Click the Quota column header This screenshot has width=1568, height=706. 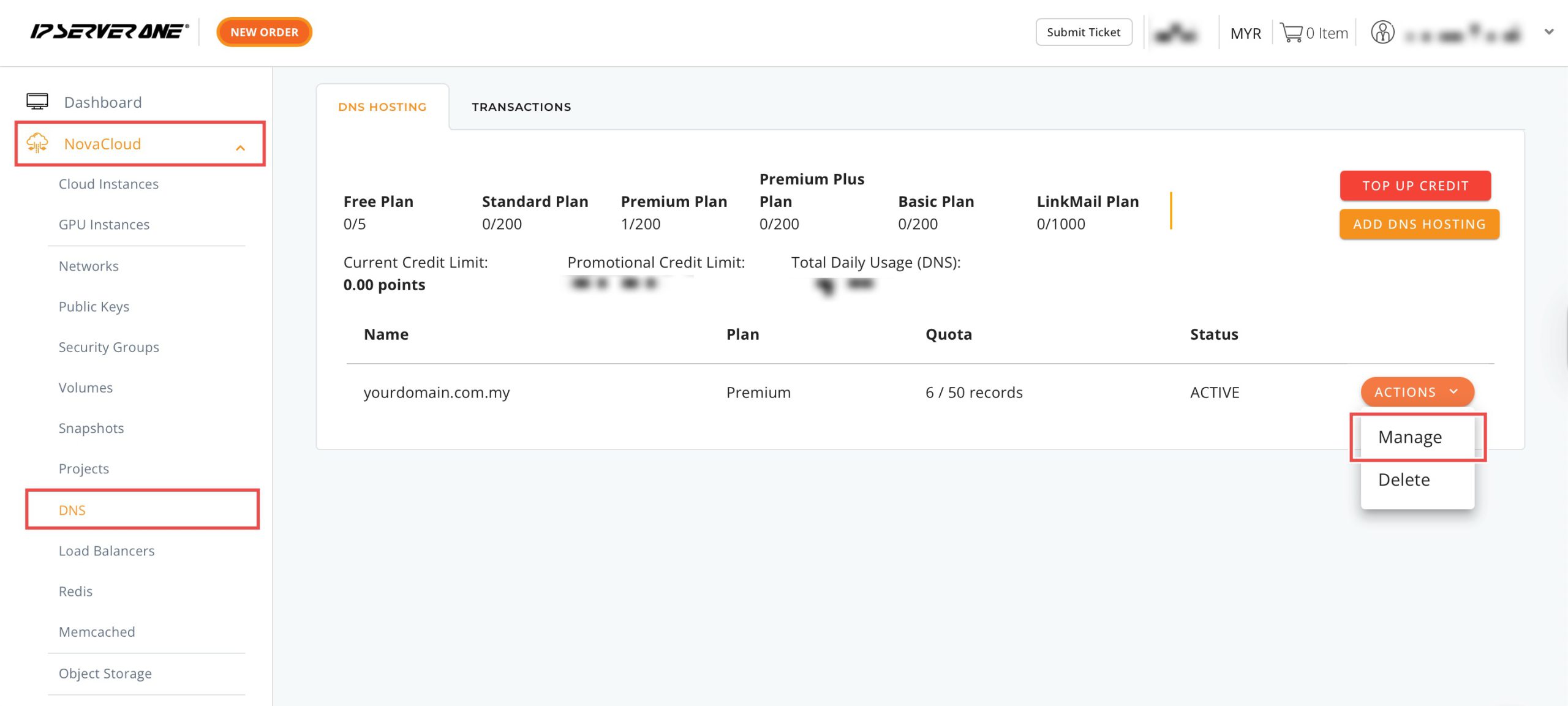(949, 334)
